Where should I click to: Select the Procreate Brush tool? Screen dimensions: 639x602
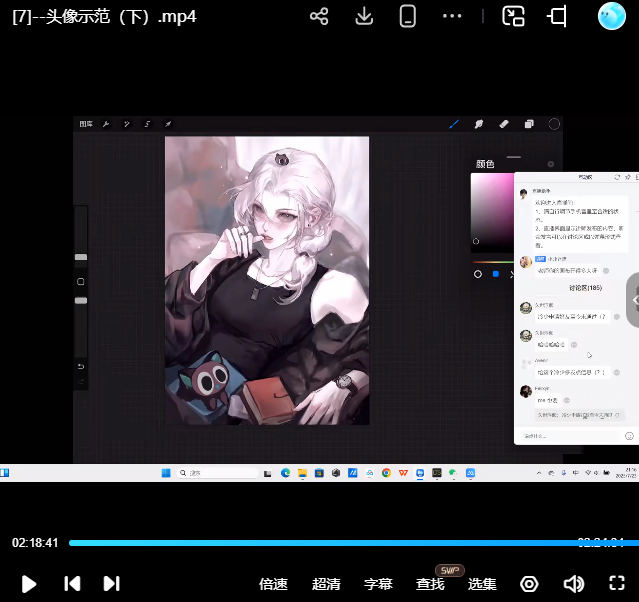tap(454, 124)
